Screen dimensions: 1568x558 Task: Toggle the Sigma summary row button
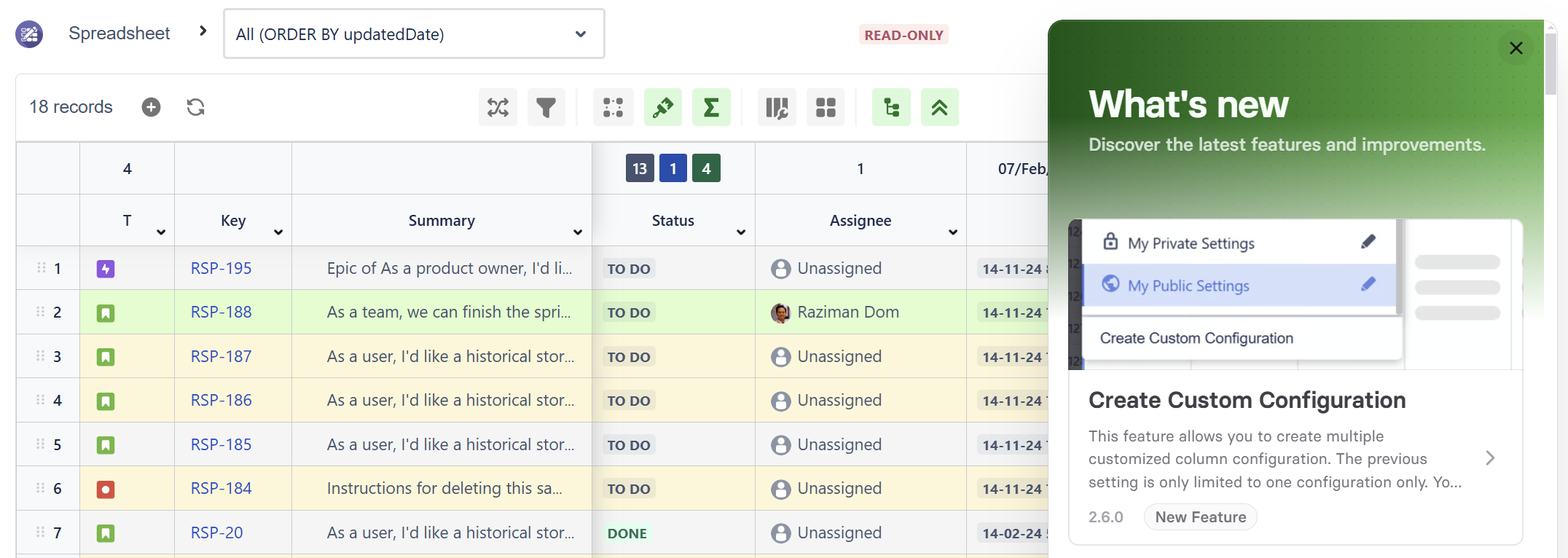[x=710, y=108]
